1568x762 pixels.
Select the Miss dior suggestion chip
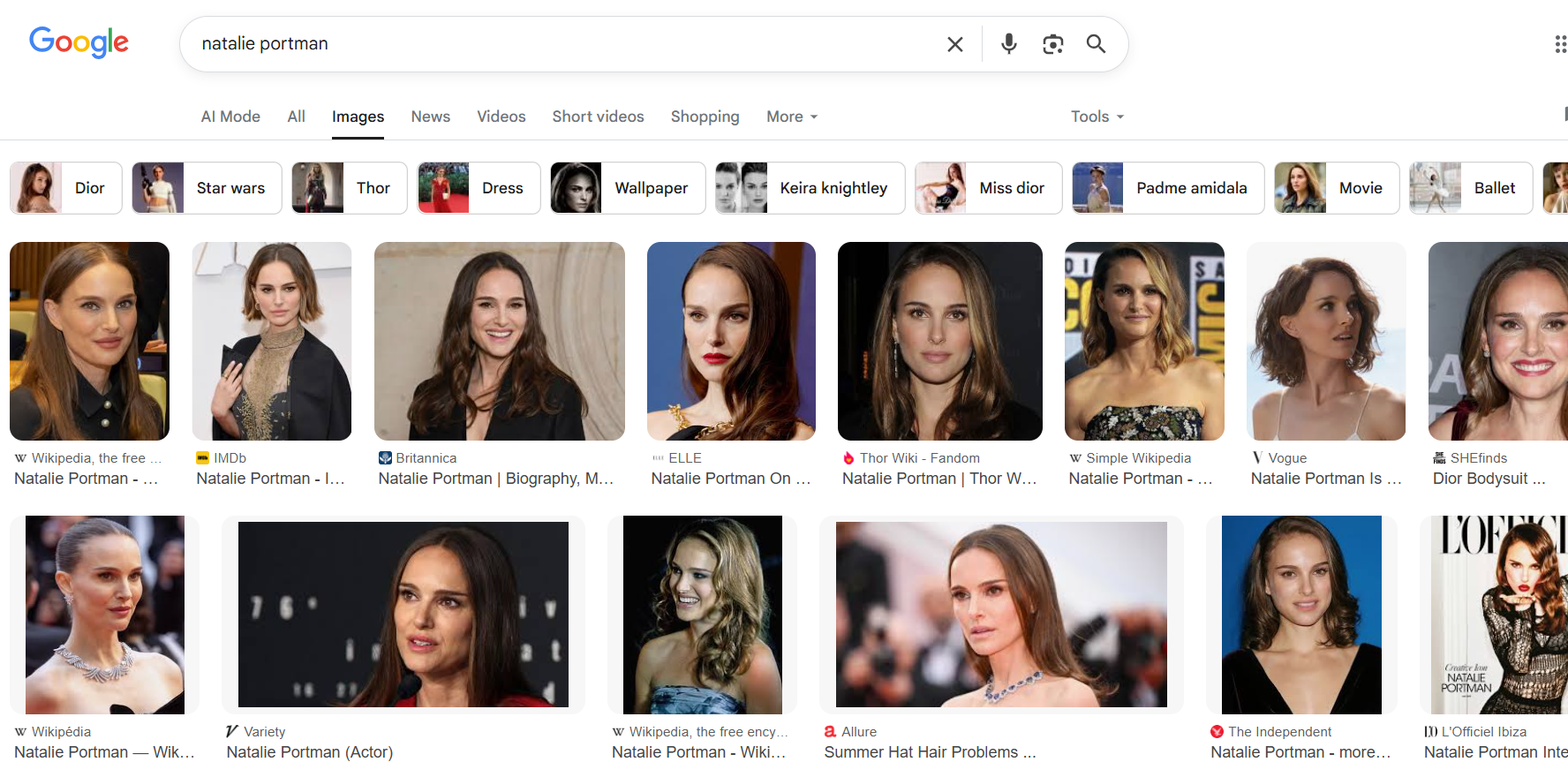coord(989,188)
